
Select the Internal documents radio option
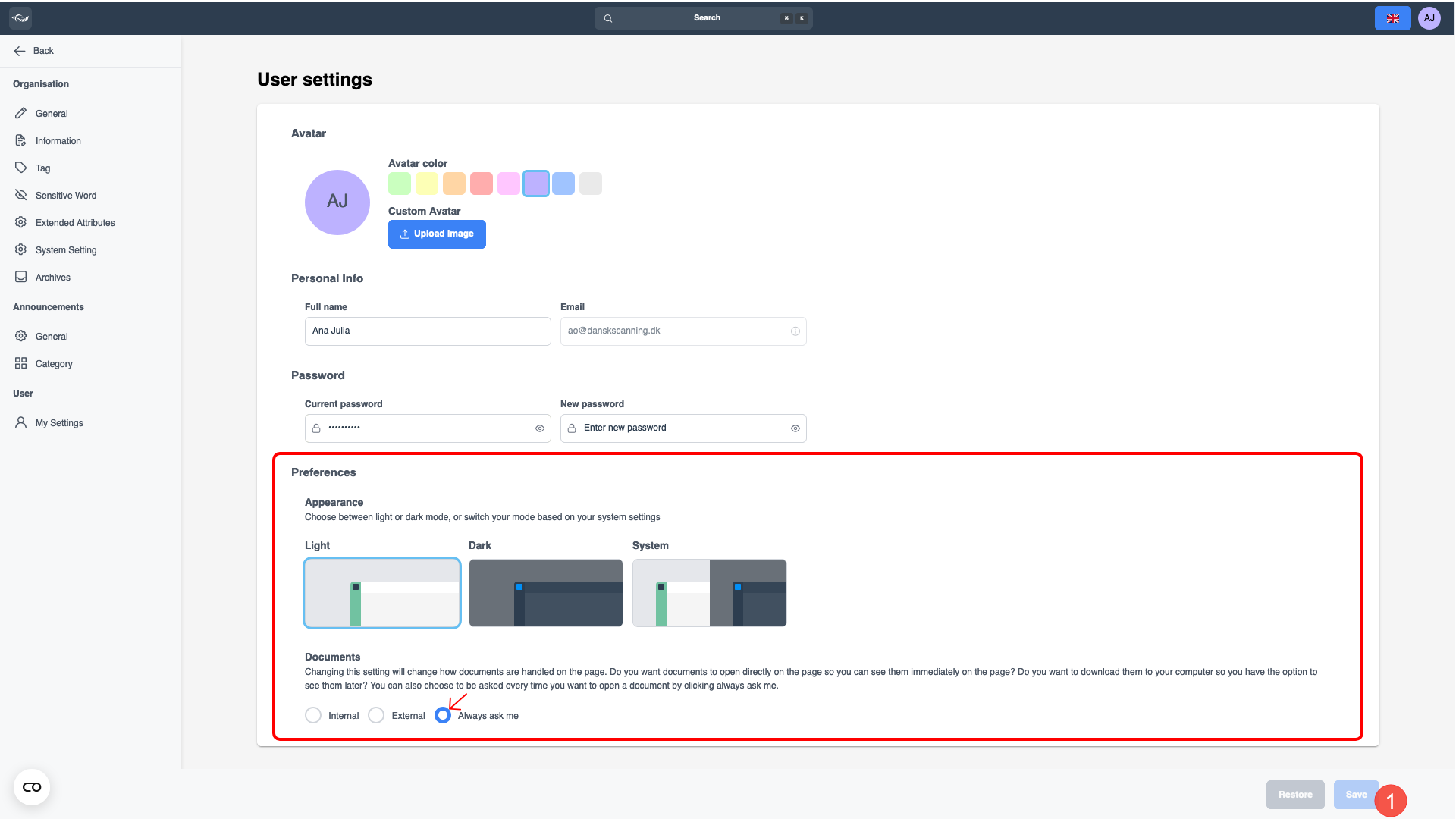313,715
